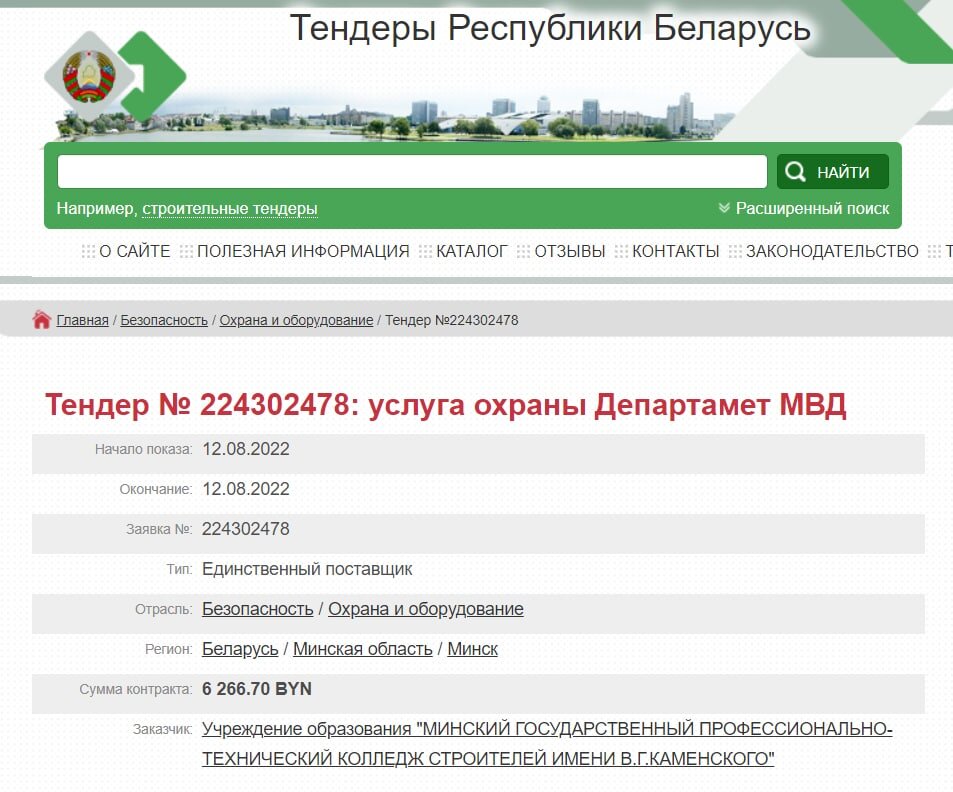Click the Заказчик label
The height and width of the screenshot is (792, 953).
(162, 729)
